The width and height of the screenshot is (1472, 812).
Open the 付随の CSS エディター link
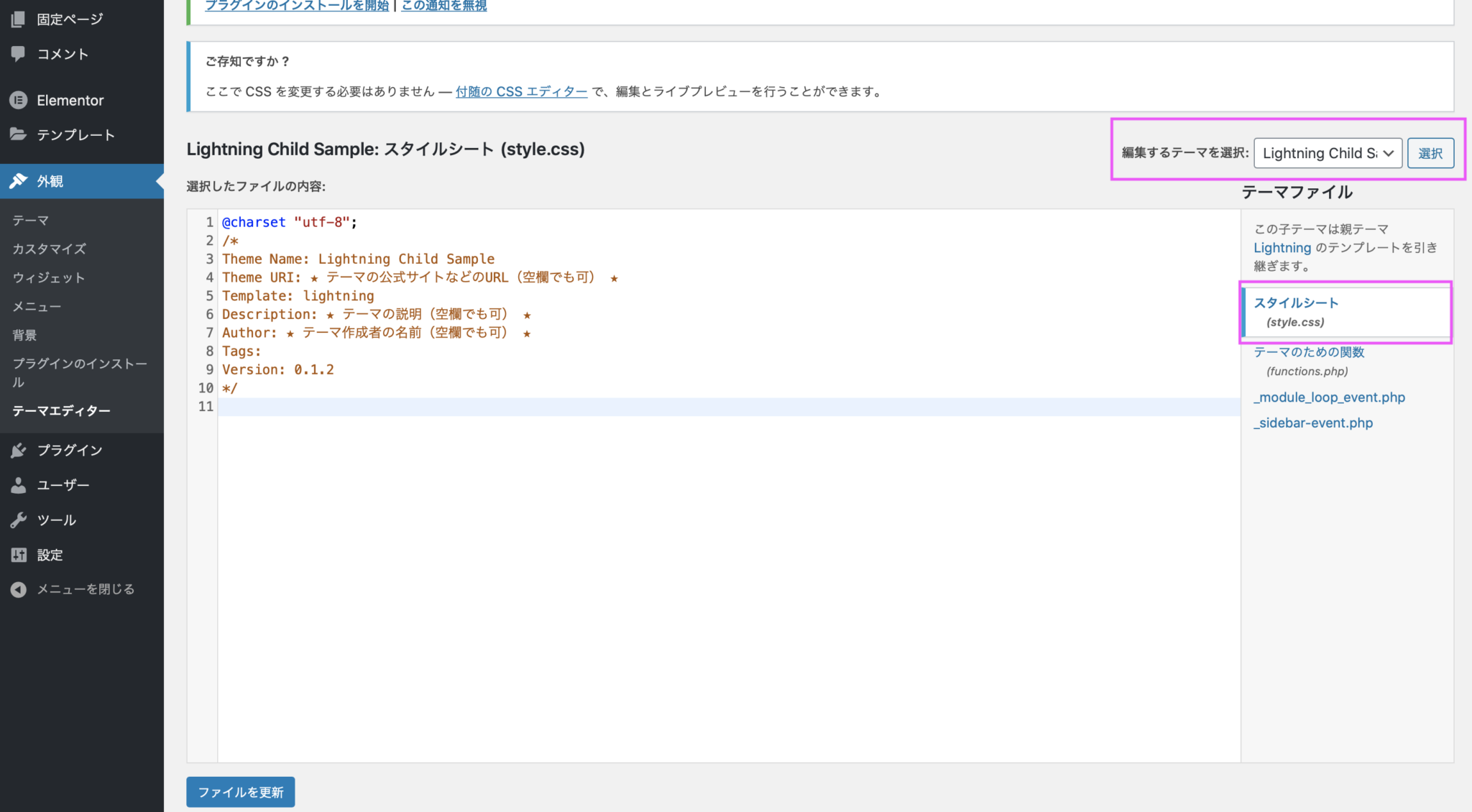[x=520, y=91]
